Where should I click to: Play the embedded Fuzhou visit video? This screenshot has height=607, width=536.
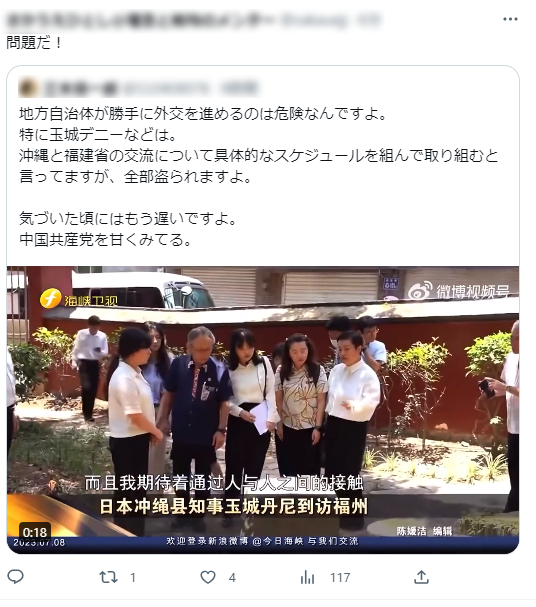pyautogui.click(x=263, y=409)
